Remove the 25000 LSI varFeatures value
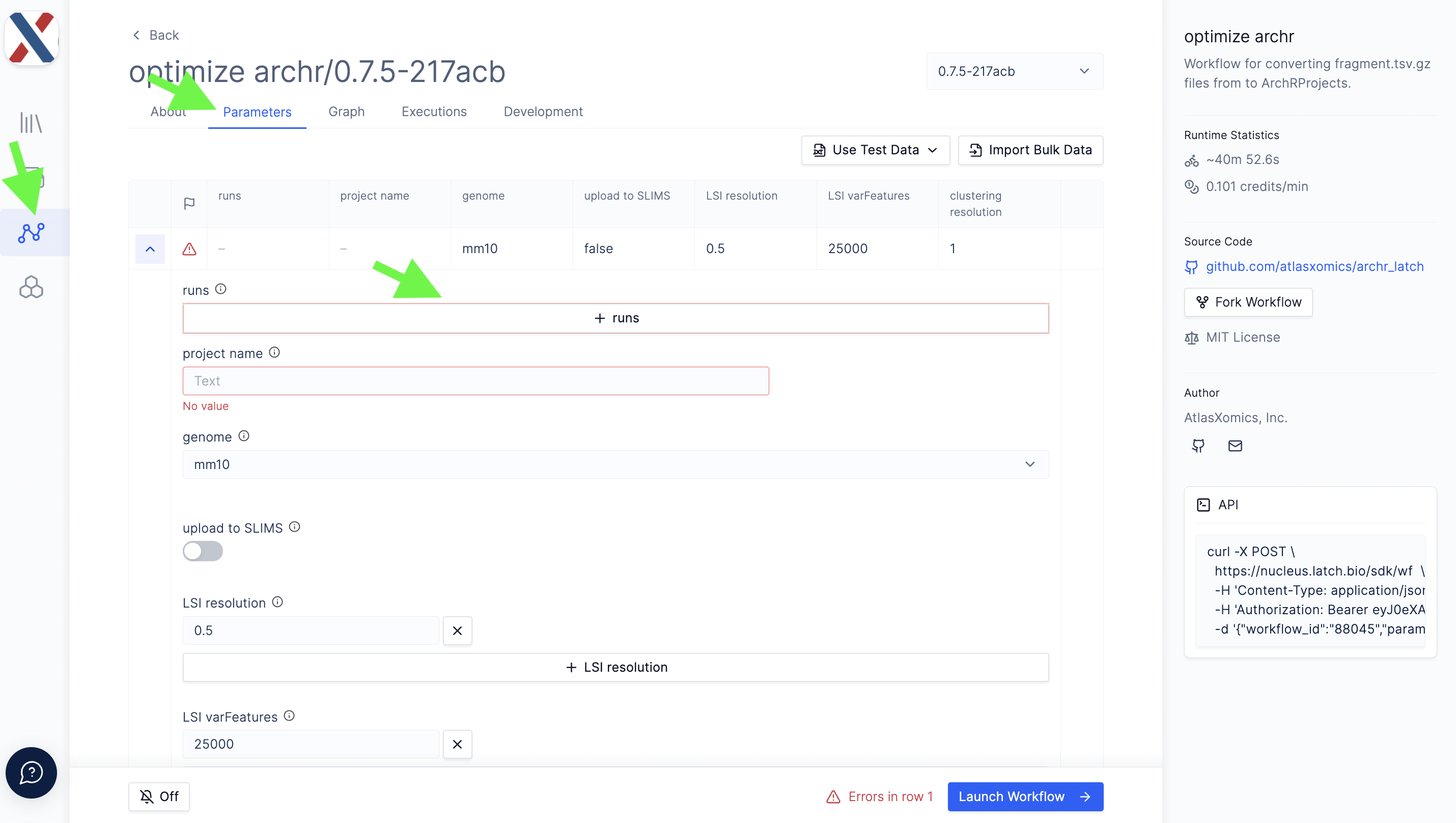The image size is (1456, 823). click(457, 744)
